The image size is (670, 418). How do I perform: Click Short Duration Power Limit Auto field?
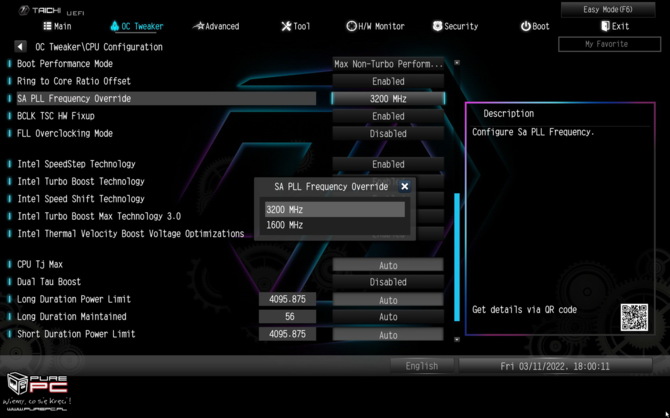(388, 335)
